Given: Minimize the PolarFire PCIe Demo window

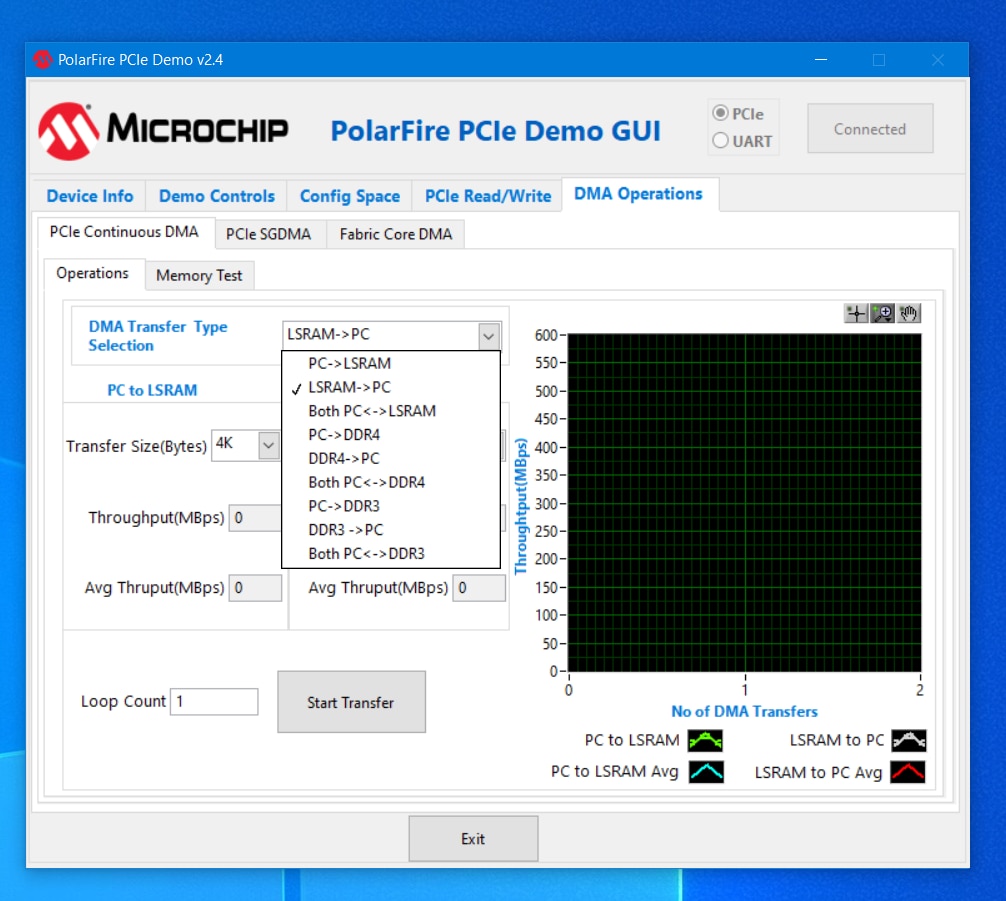Looking at the screenshot, I should pos(821,60).
